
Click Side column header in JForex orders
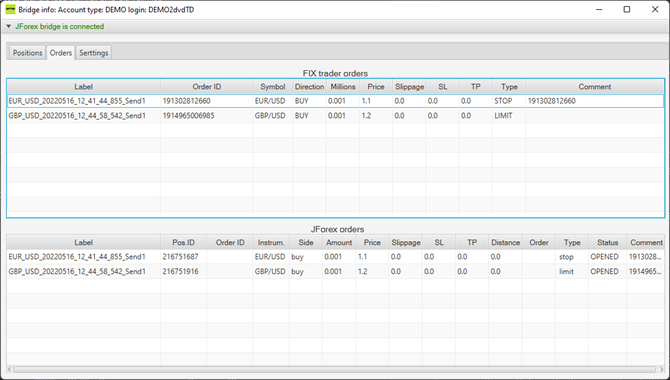[x=306, y=242]
